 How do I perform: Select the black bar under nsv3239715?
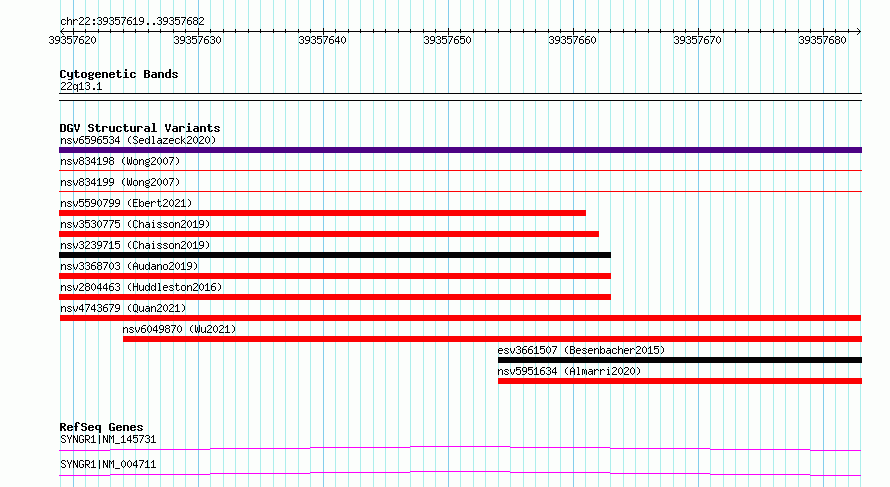tap(335, 255)
